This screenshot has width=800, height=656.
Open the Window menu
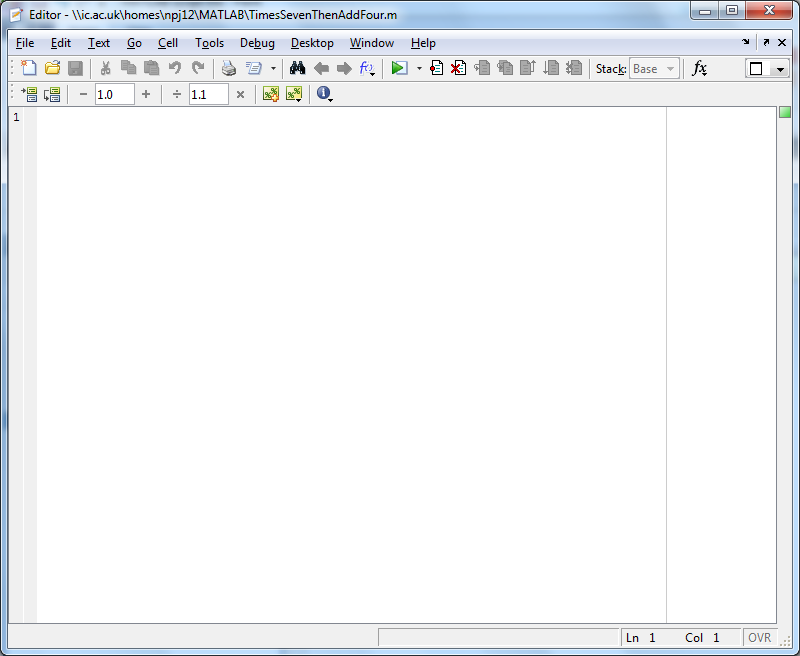[x=372, y=43]
